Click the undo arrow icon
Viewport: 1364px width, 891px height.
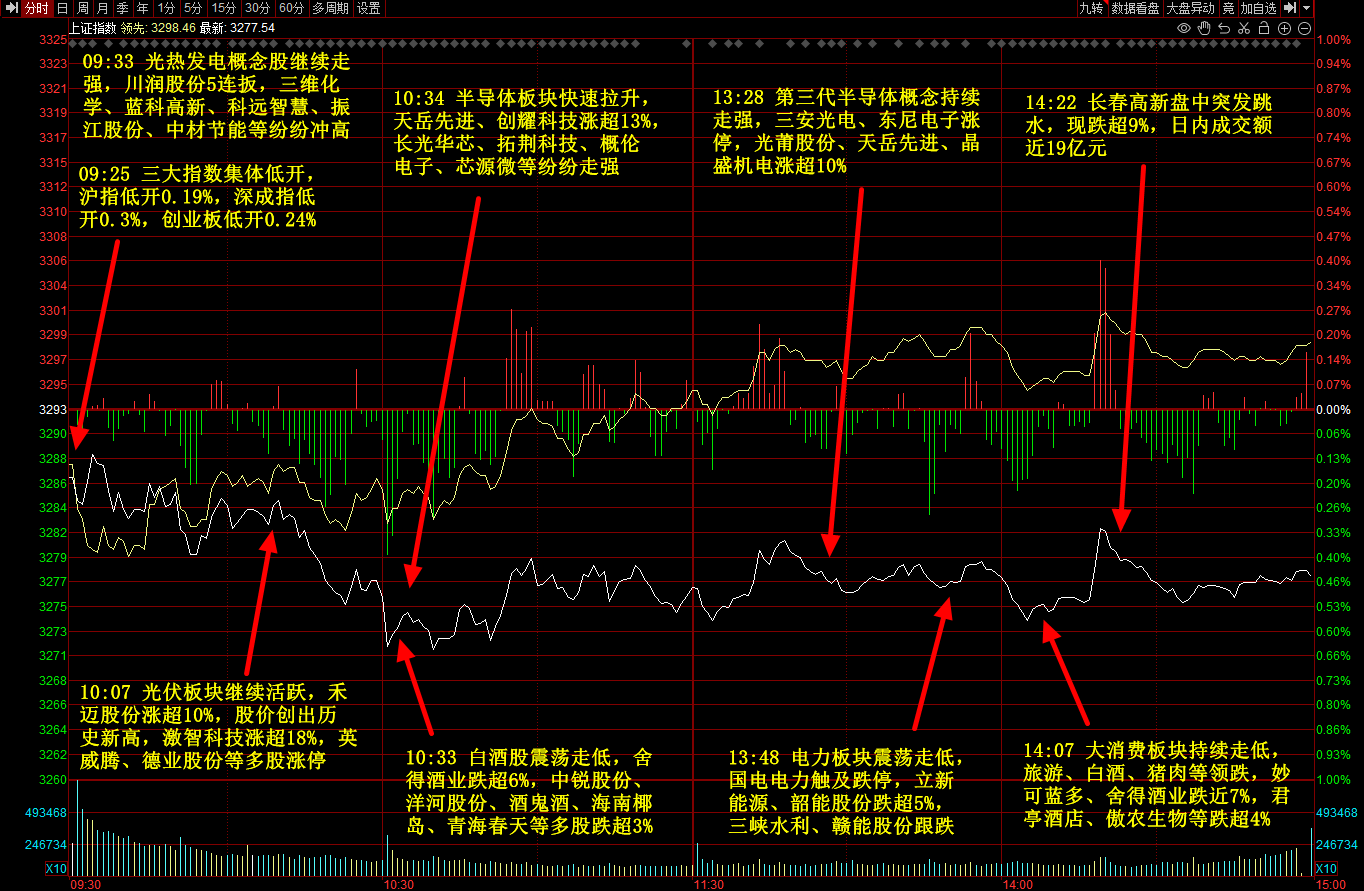pyautogui.click(x=1225, y=27)
